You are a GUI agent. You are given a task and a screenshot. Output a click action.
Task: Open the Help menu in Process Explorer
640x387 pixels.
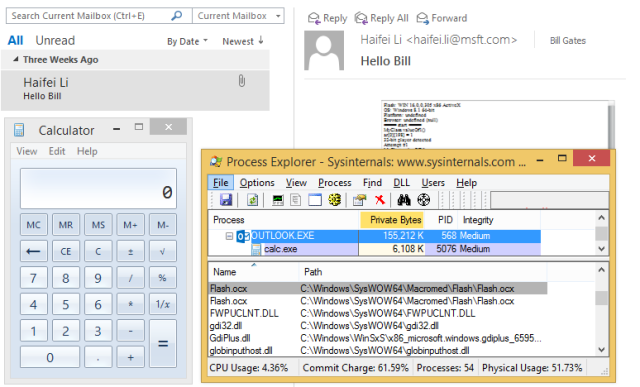467,182
